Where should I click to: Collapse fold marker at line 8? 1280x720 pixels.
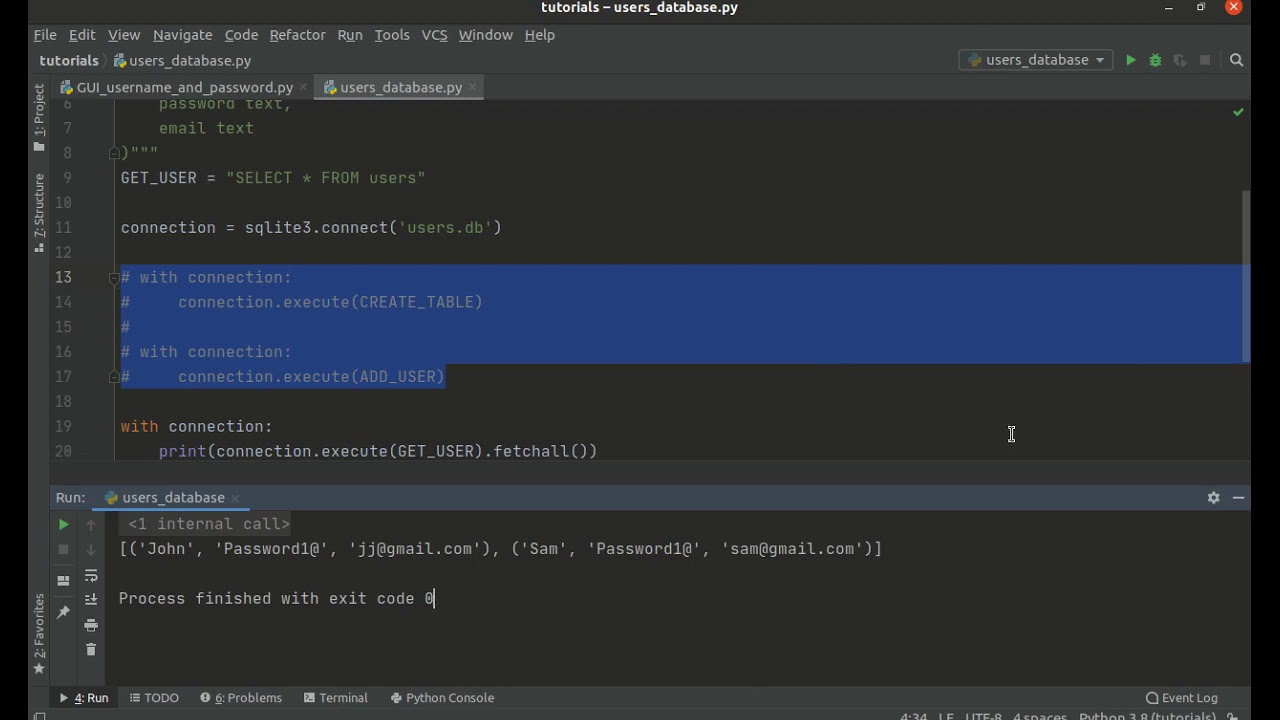coord(114,153)
